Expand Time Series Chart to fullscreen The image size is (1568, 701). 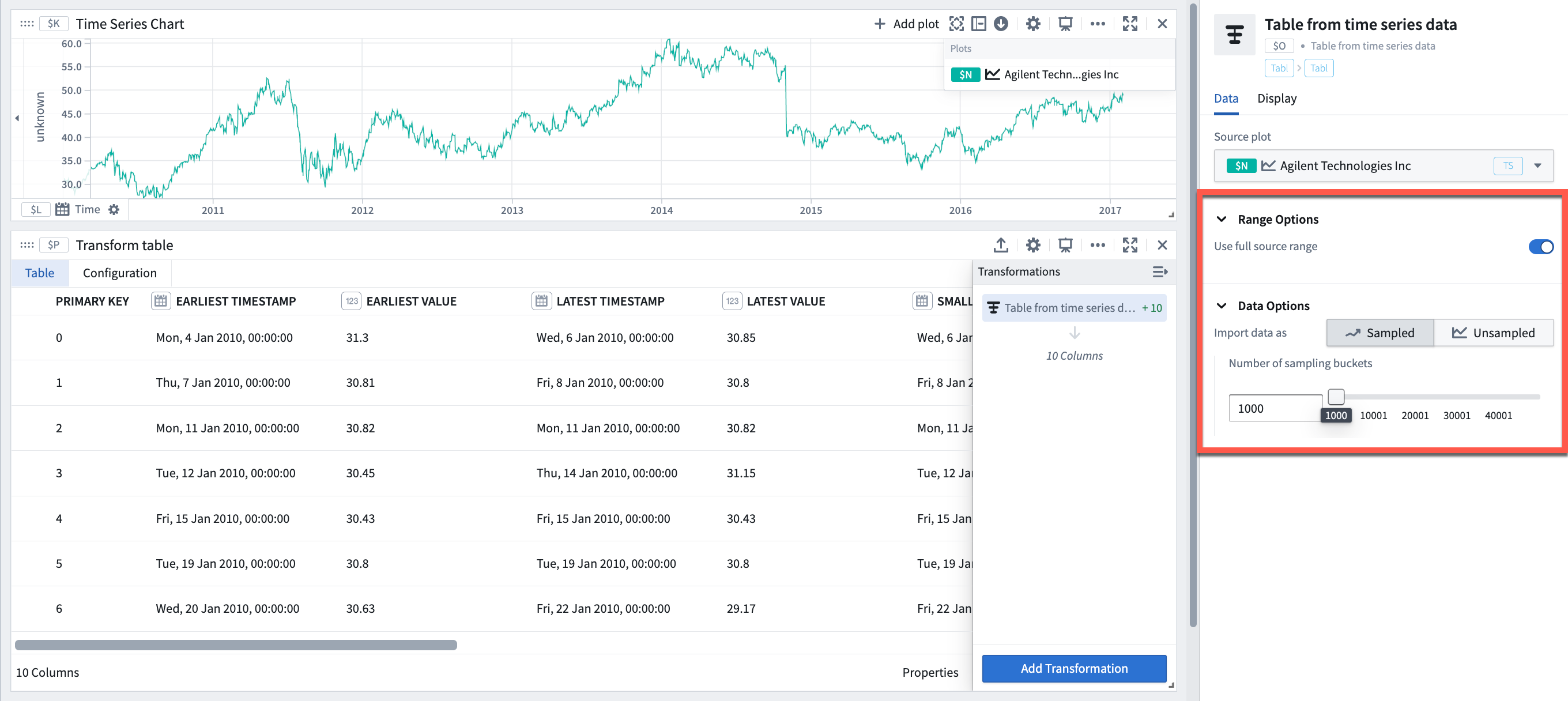coord(1130,24)
